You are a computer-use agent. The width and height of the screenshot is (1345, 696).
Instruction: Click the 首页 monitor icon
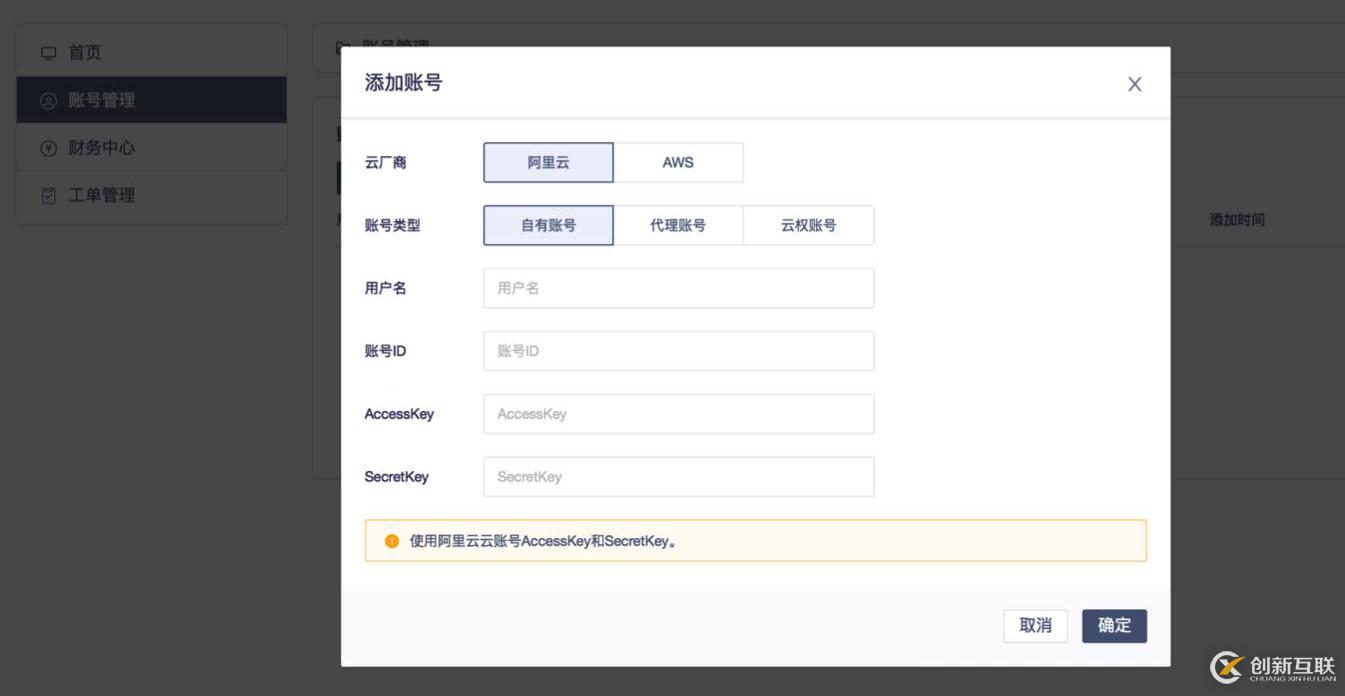pyautogui.click(x=48, y=53)
